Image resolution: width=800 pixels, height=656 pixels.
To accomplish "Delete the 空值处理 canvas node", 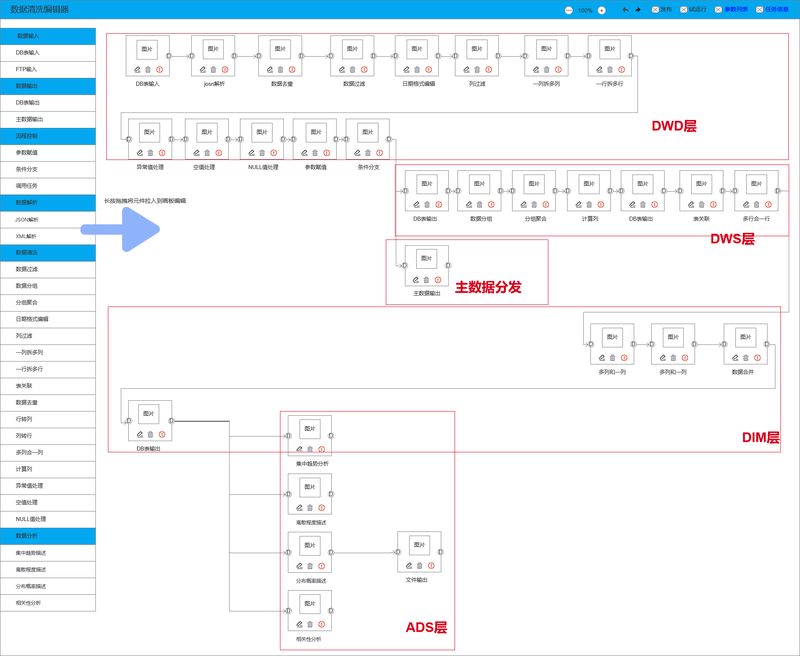I will pyautogui.click(x=207, y=153).
